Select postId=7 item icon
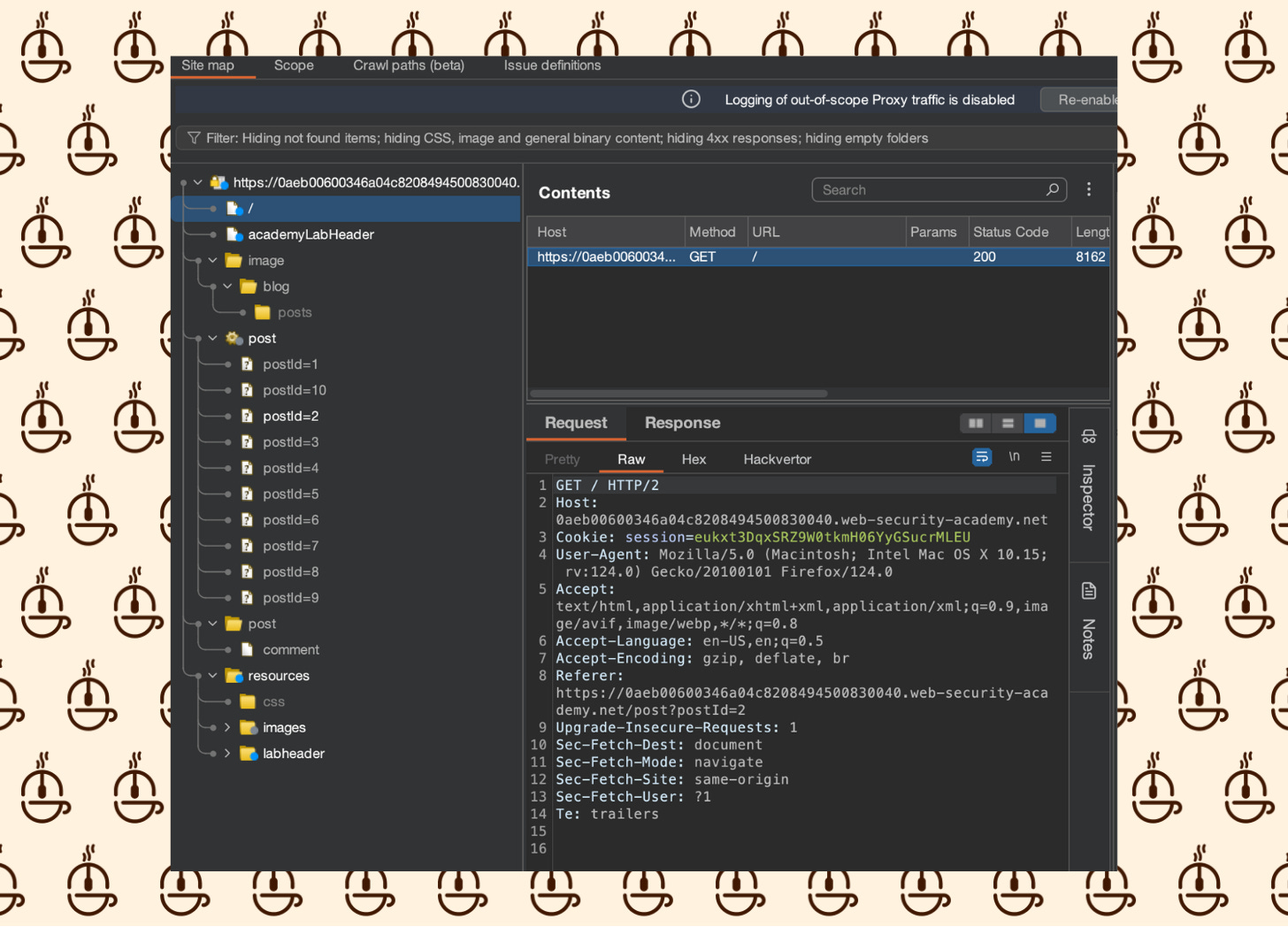The width and height of the screenshot is (1288, 927). (x=248, y=546)
